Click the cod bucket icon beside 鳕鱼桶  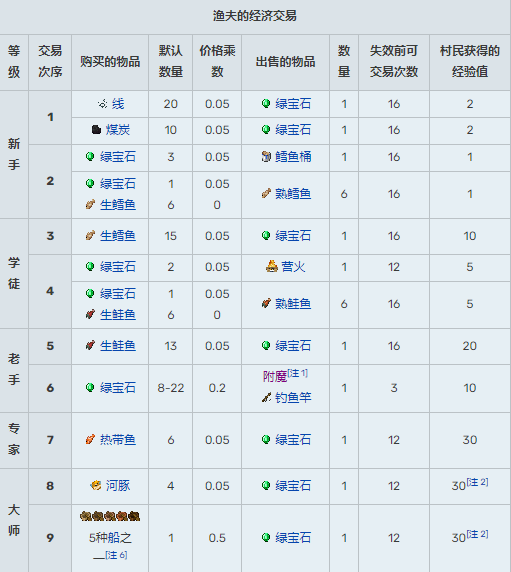click(266, 156)
